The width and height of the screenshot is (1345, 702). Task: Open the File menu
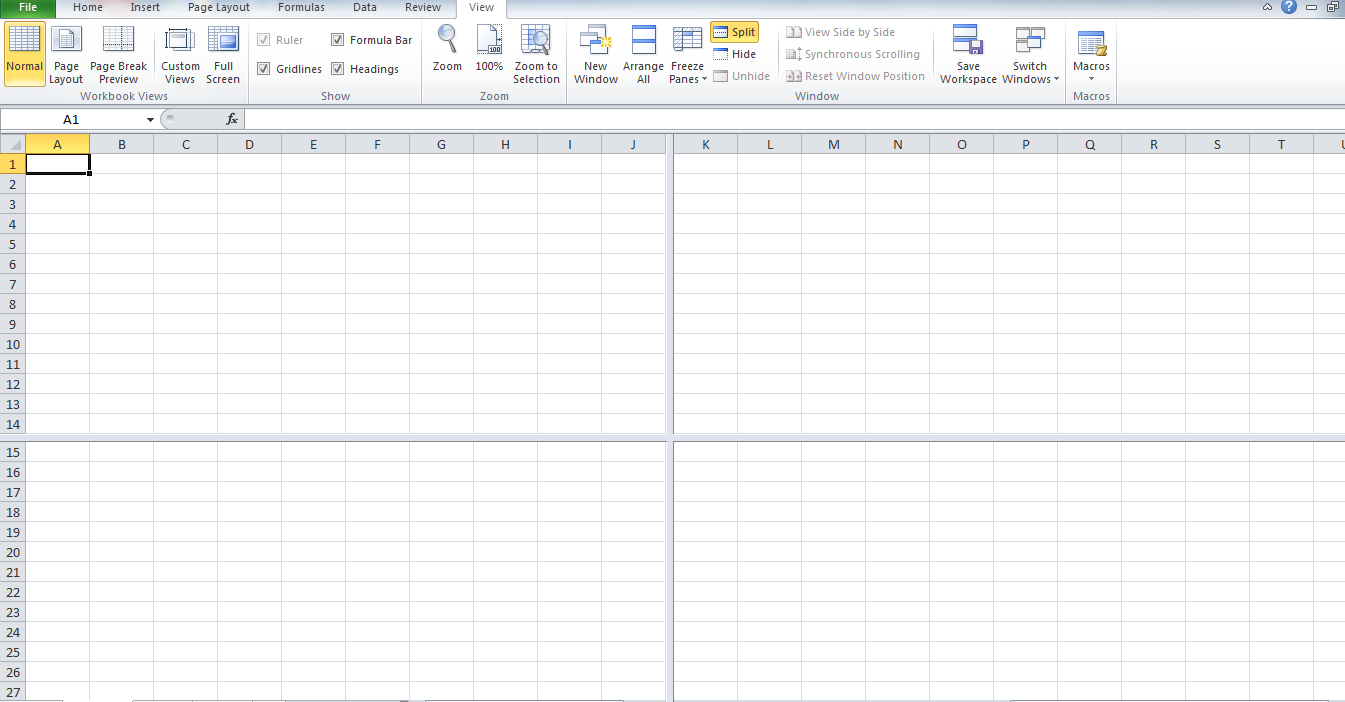point(27,8)
